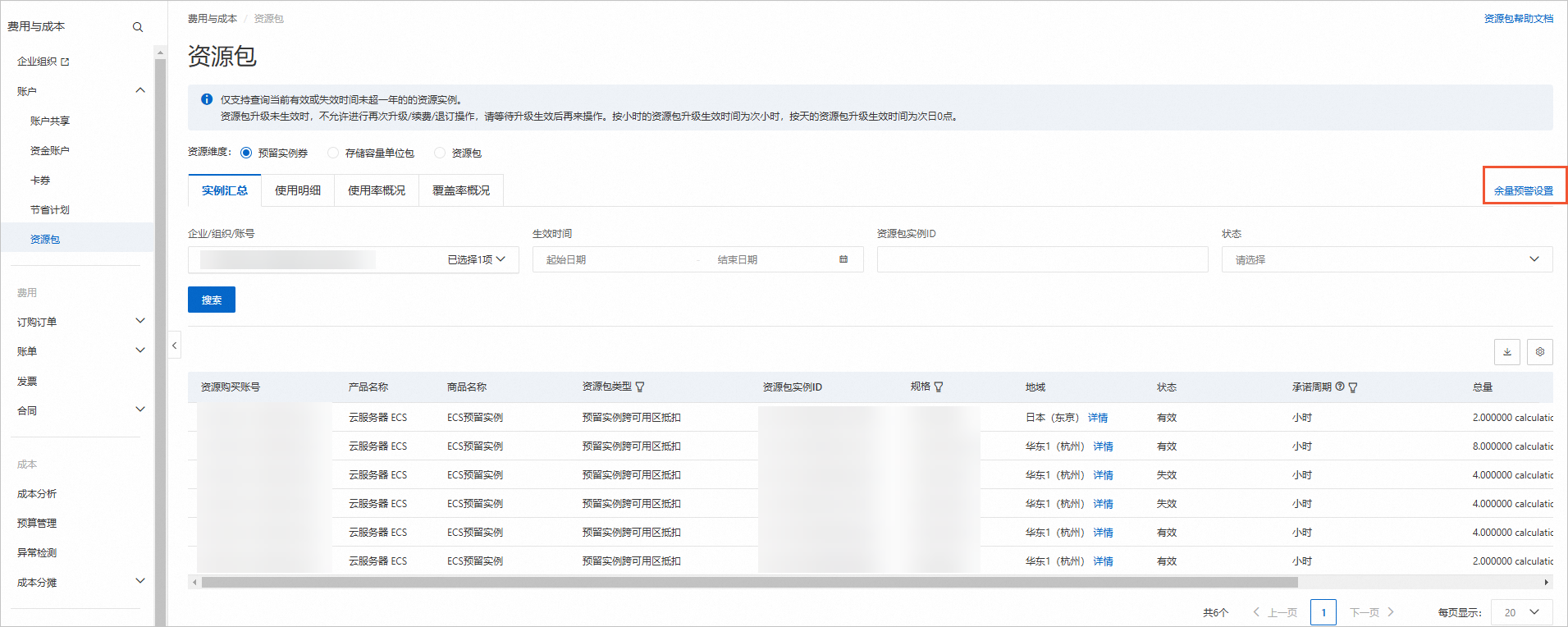Image resolution: width=1568 pixels, height=627 pixels.
Task: Collapse the sidebar using the arrow handle
Action: (x=174, y=346)
